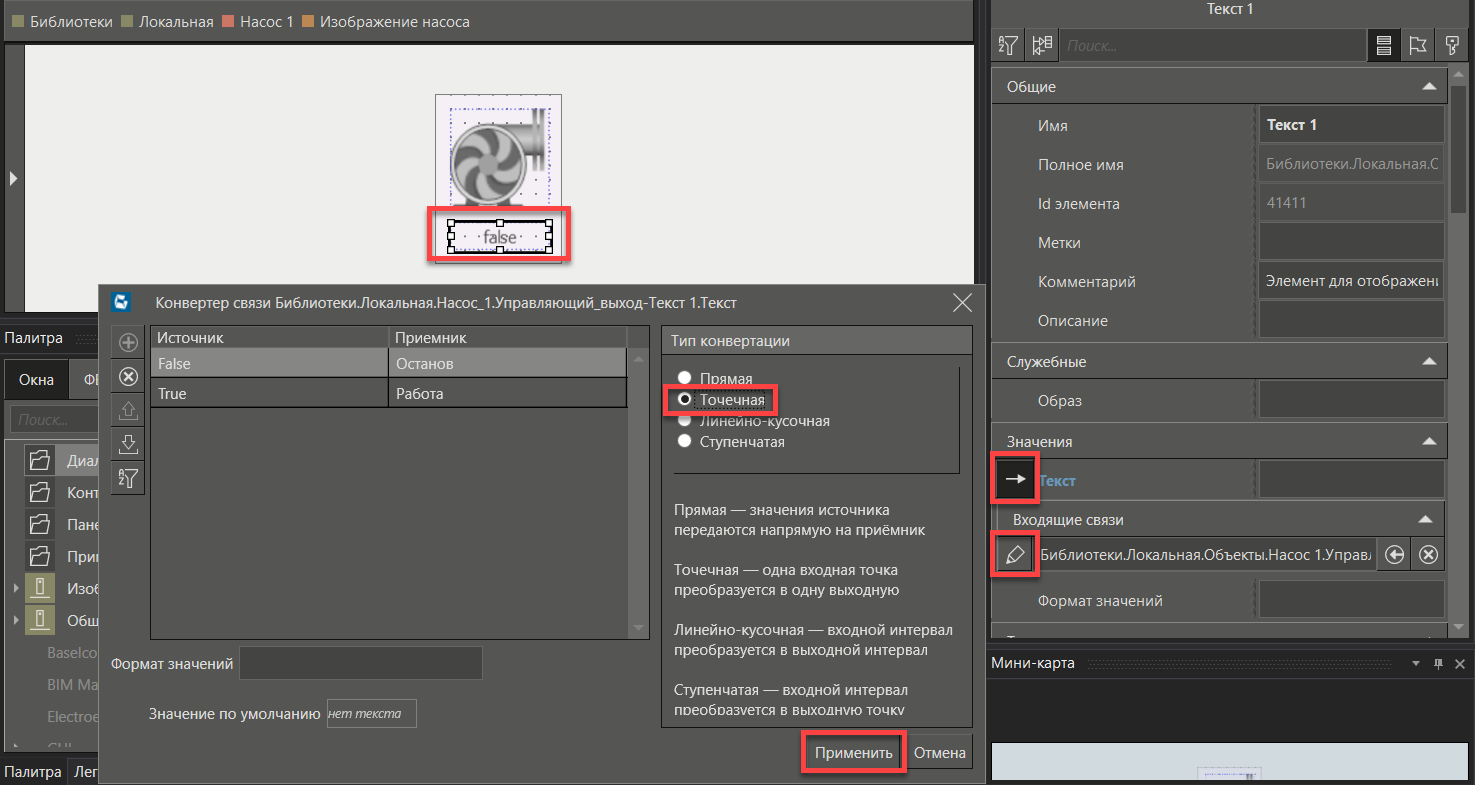Viewport: 1475px width, 785px height.
Task: Collapse the Служебные section
Action: [1429, 361]
